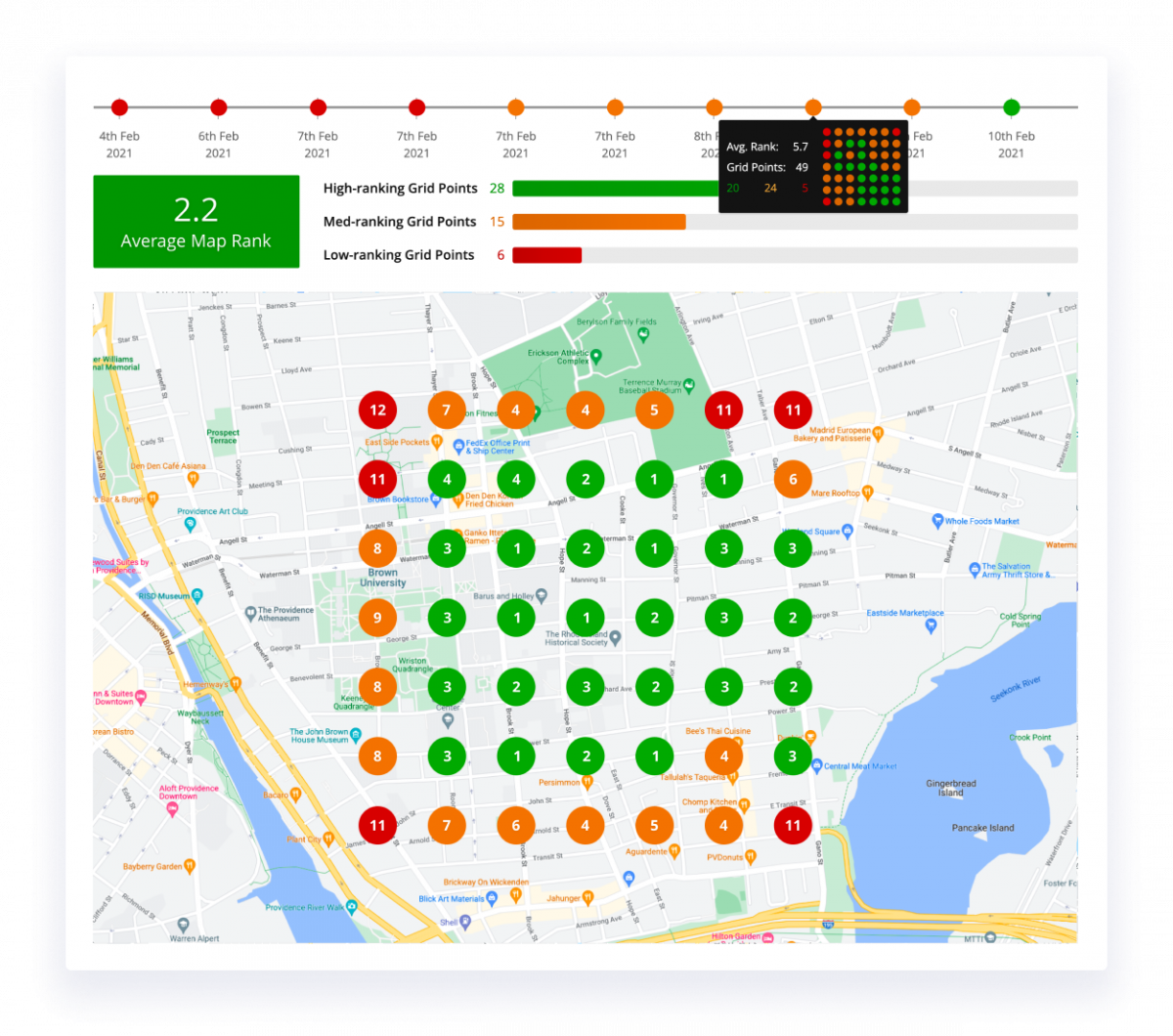
Task: Click the green 10th Feb 2021 timeline marker
Action: pos(1011,108)
